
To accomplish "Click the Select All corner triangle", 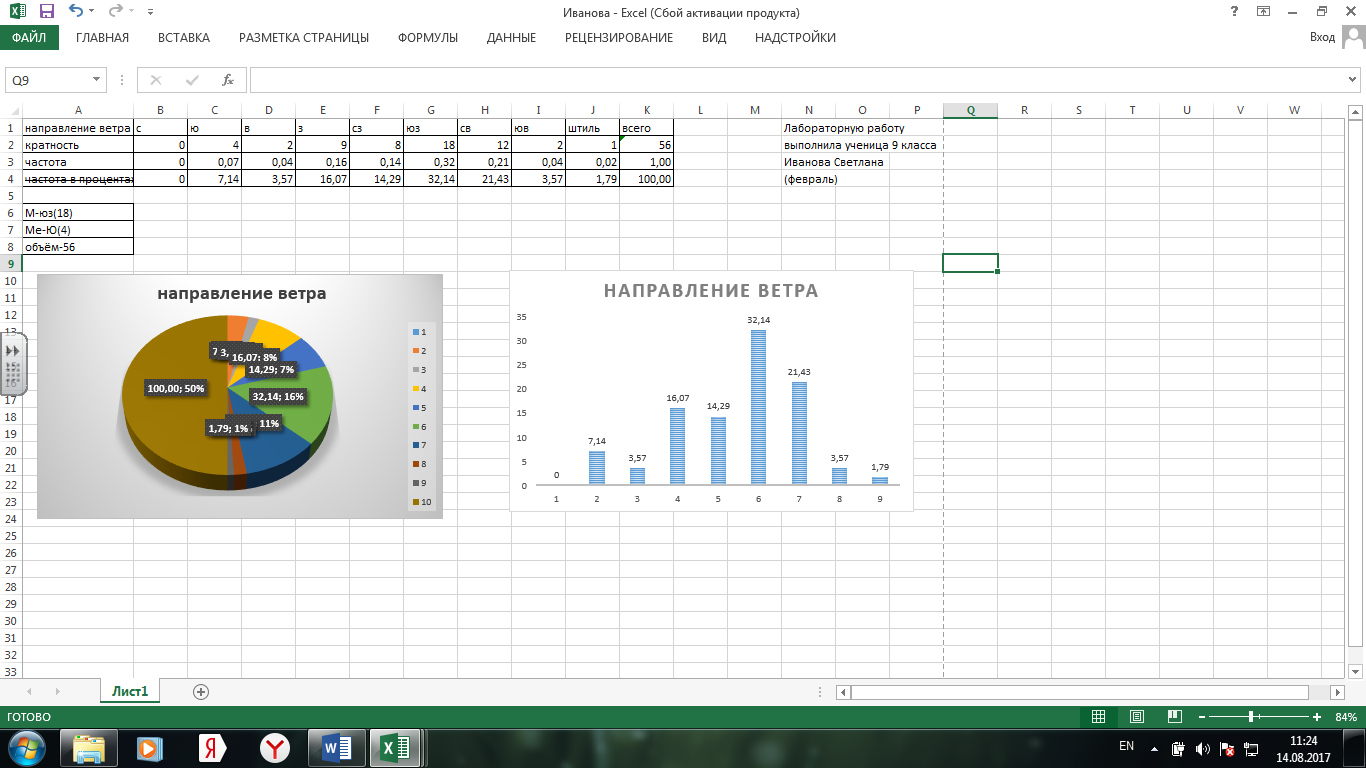I will (x=11, y=110).
